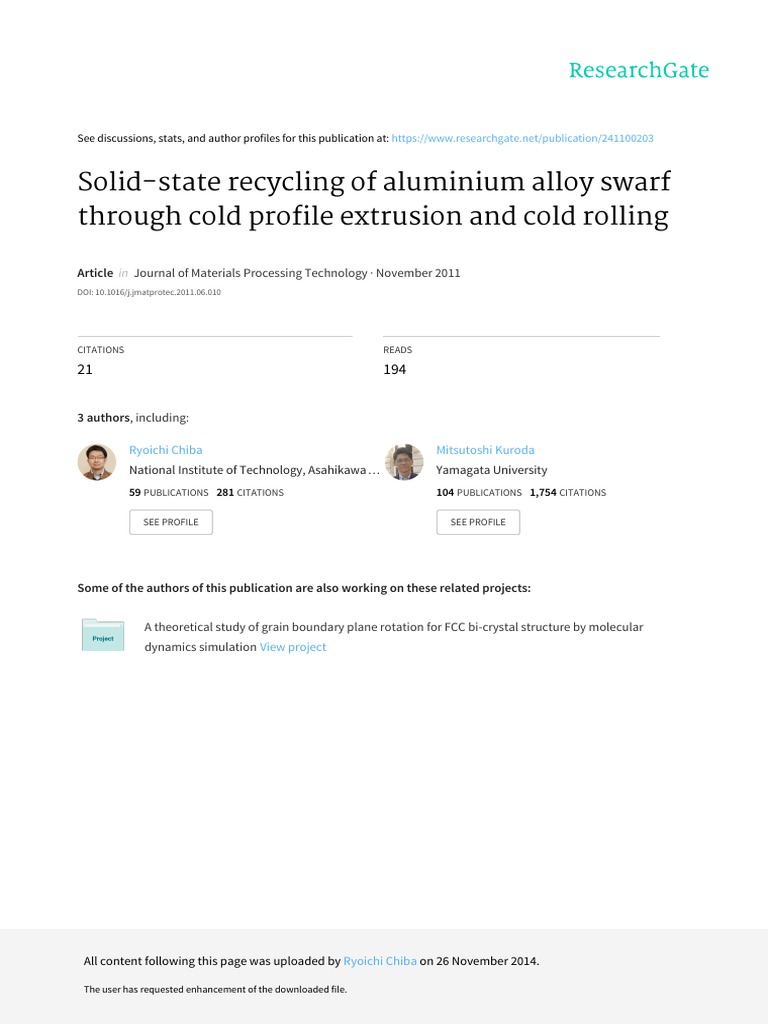Viewport: 768px width, 1024px height.
Task: Click the green Project icon
Action: coord(103,636)
